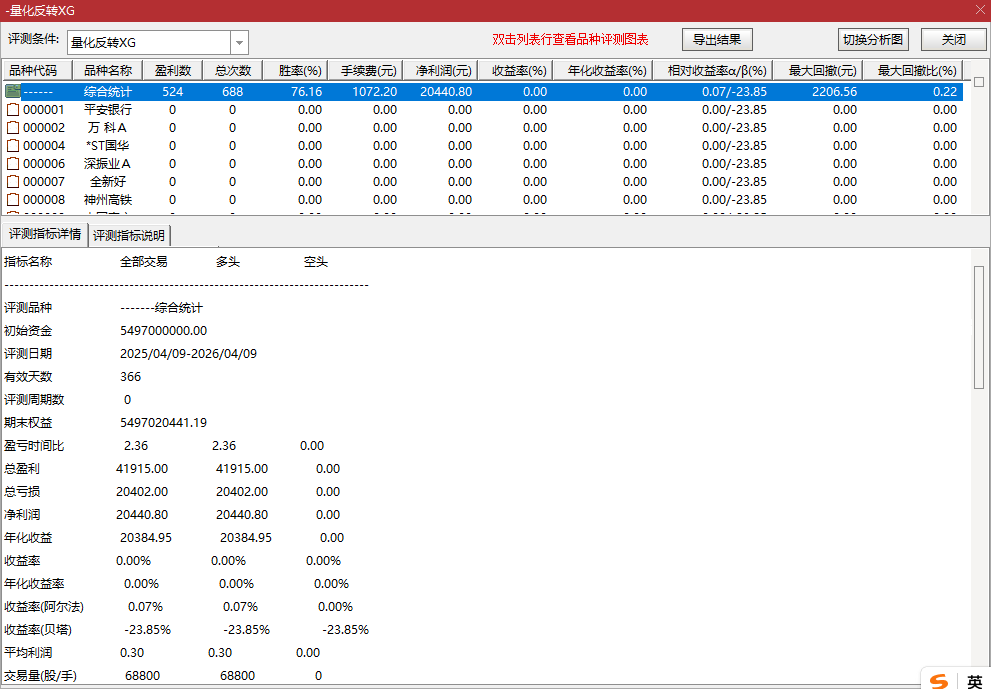Click the small square box right of table header
This screenshot has height=689, width=991.
tap(979, 81)
